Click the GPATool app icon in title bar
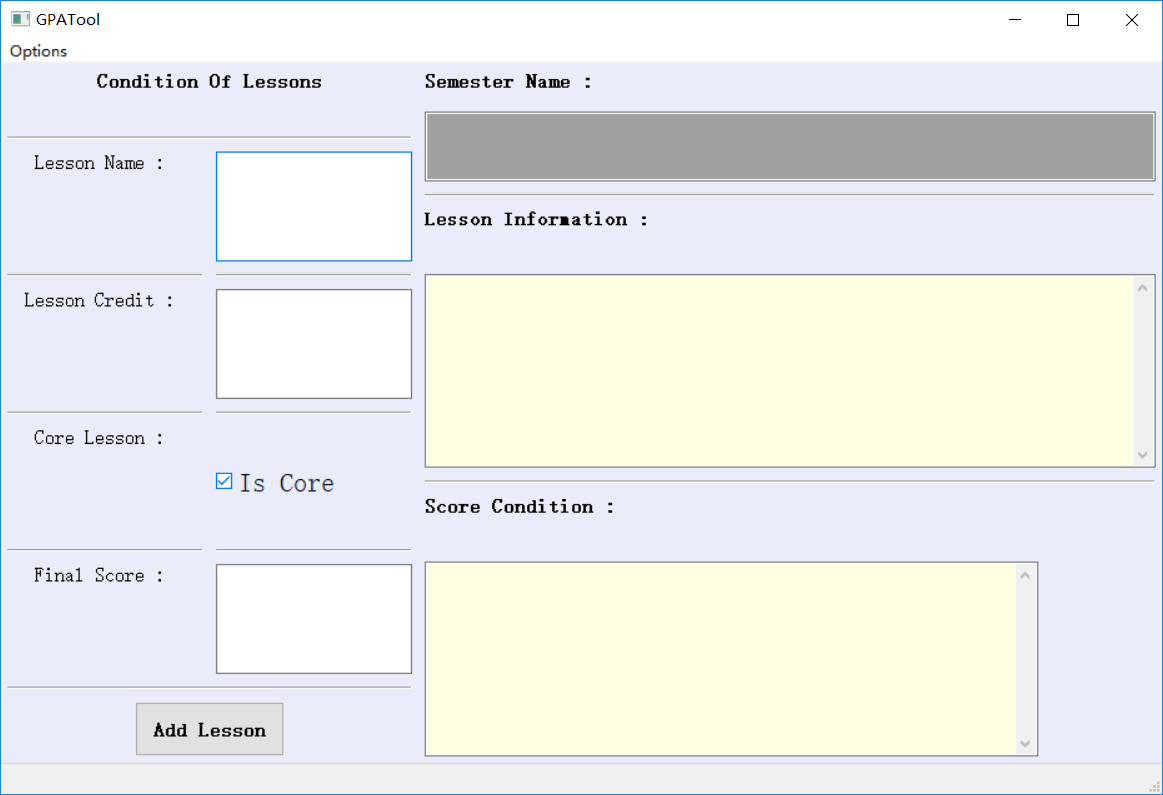Viewport: 1163px width, 795px height. pos(20,19)
